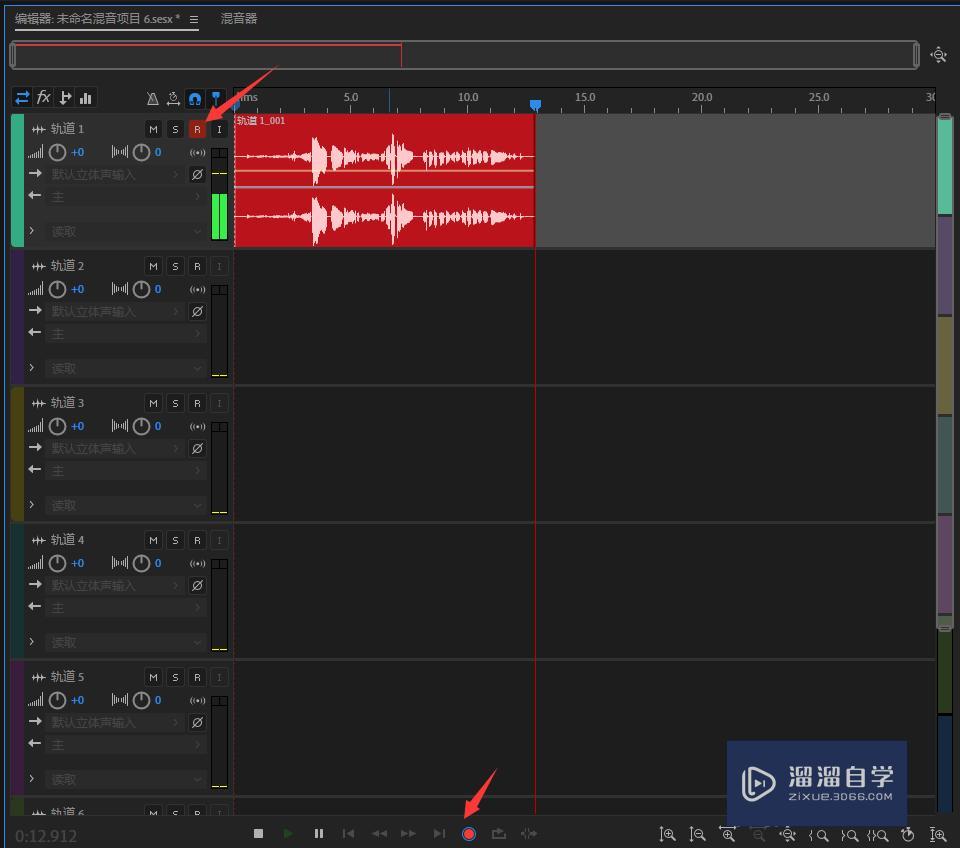Click the pan value of 轨道 4

(x=158, y=563)
